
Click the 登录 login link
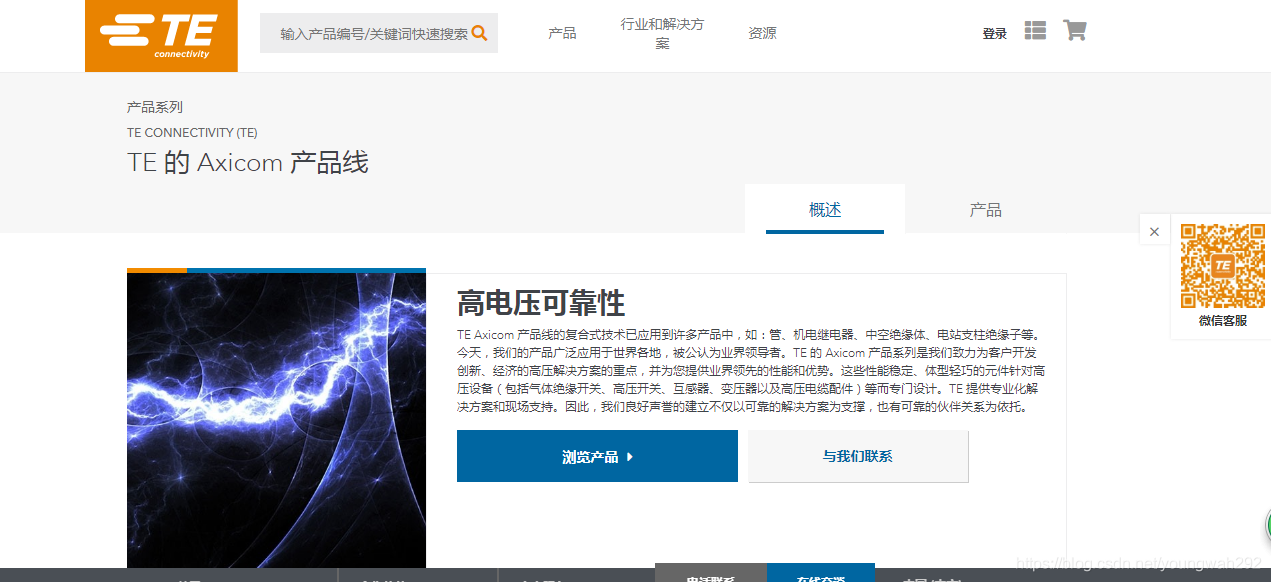pos(994,33)
